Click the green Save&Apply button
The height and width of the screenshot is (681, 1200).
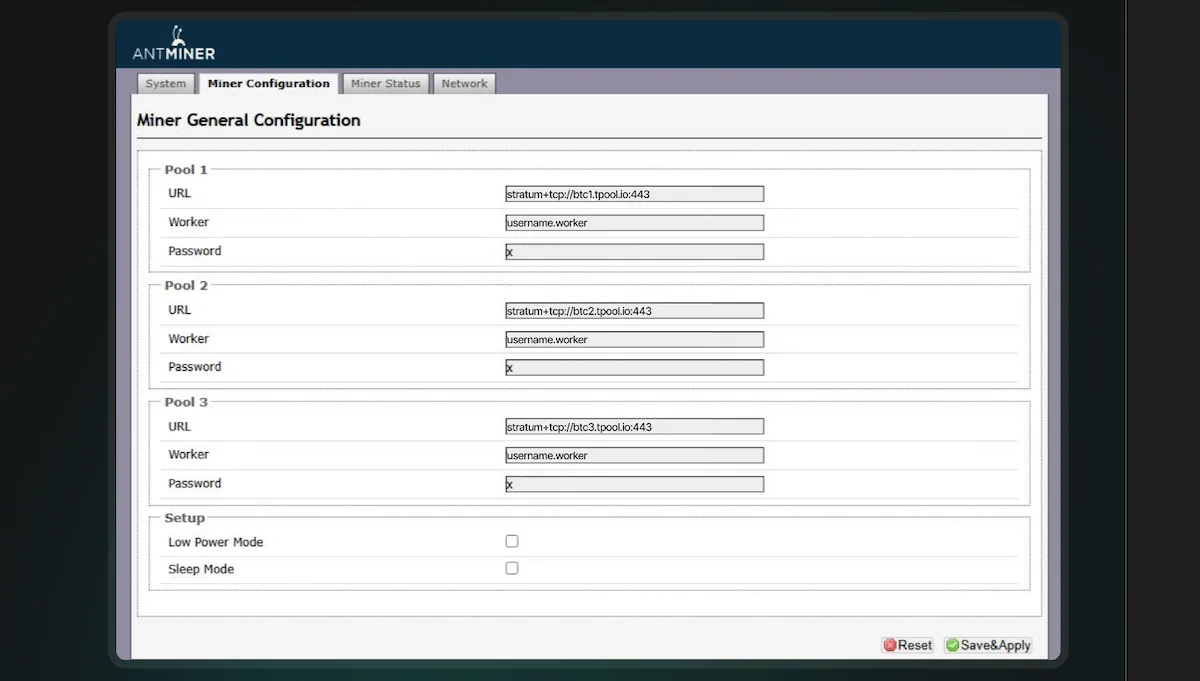point(988,645)
